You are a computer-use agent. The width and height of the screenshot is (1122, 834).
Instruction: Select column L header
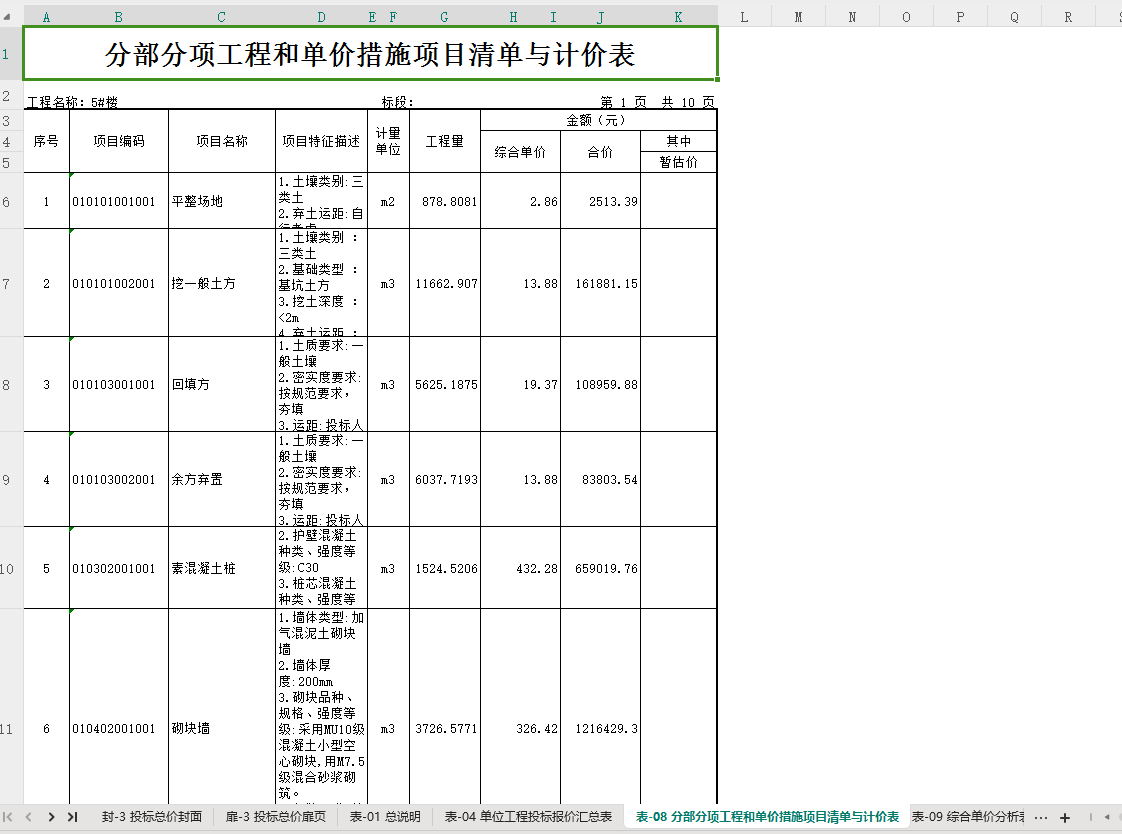tap(744, 17)
